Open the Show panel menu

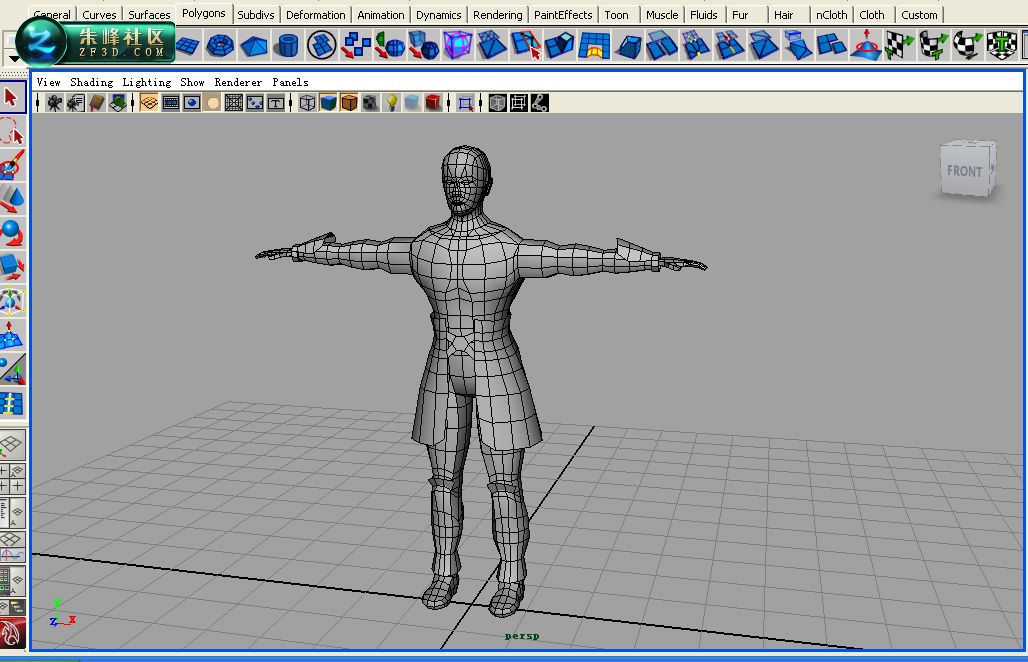point(192,82)
